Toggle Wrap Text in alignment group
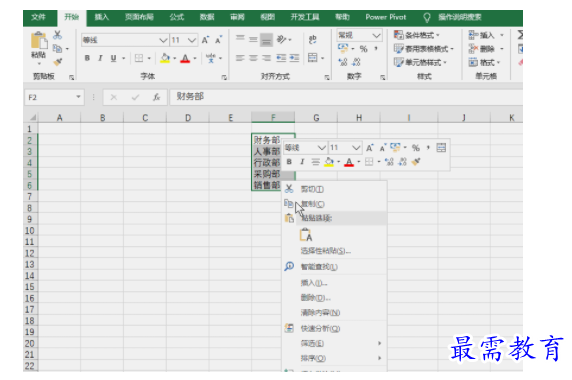This screenshot has width=572, height=380. tap(313, 39)
